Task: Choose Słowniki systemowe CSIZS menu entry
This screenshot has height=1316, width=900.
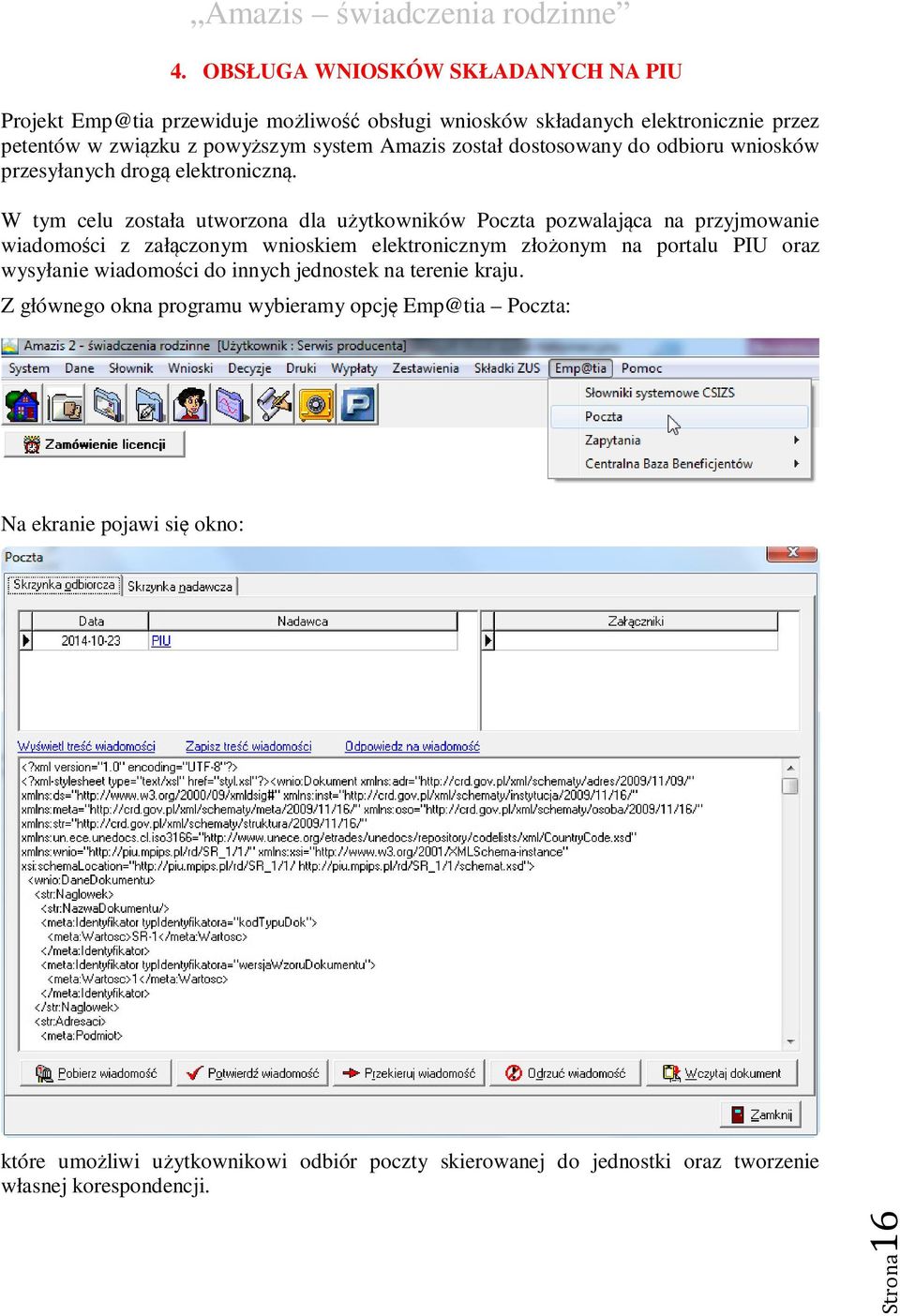Action: tap(680, 393)
